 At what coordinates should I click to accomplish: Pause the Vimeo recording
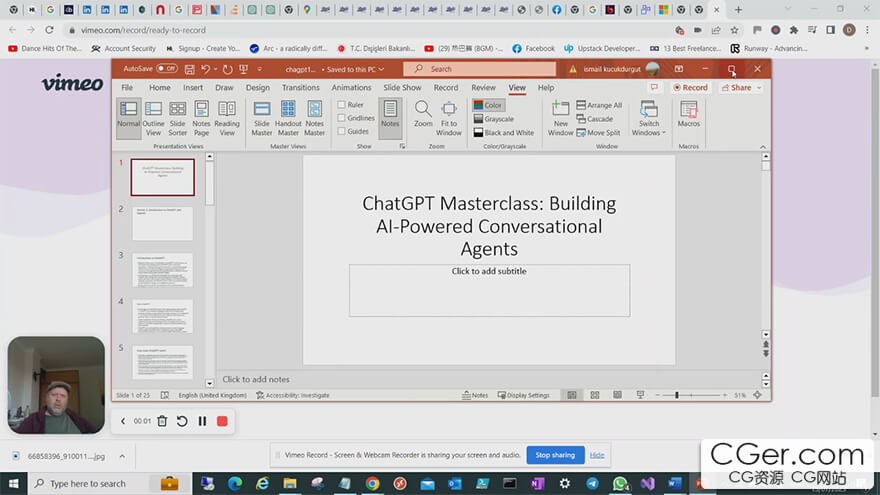point(202,421)
